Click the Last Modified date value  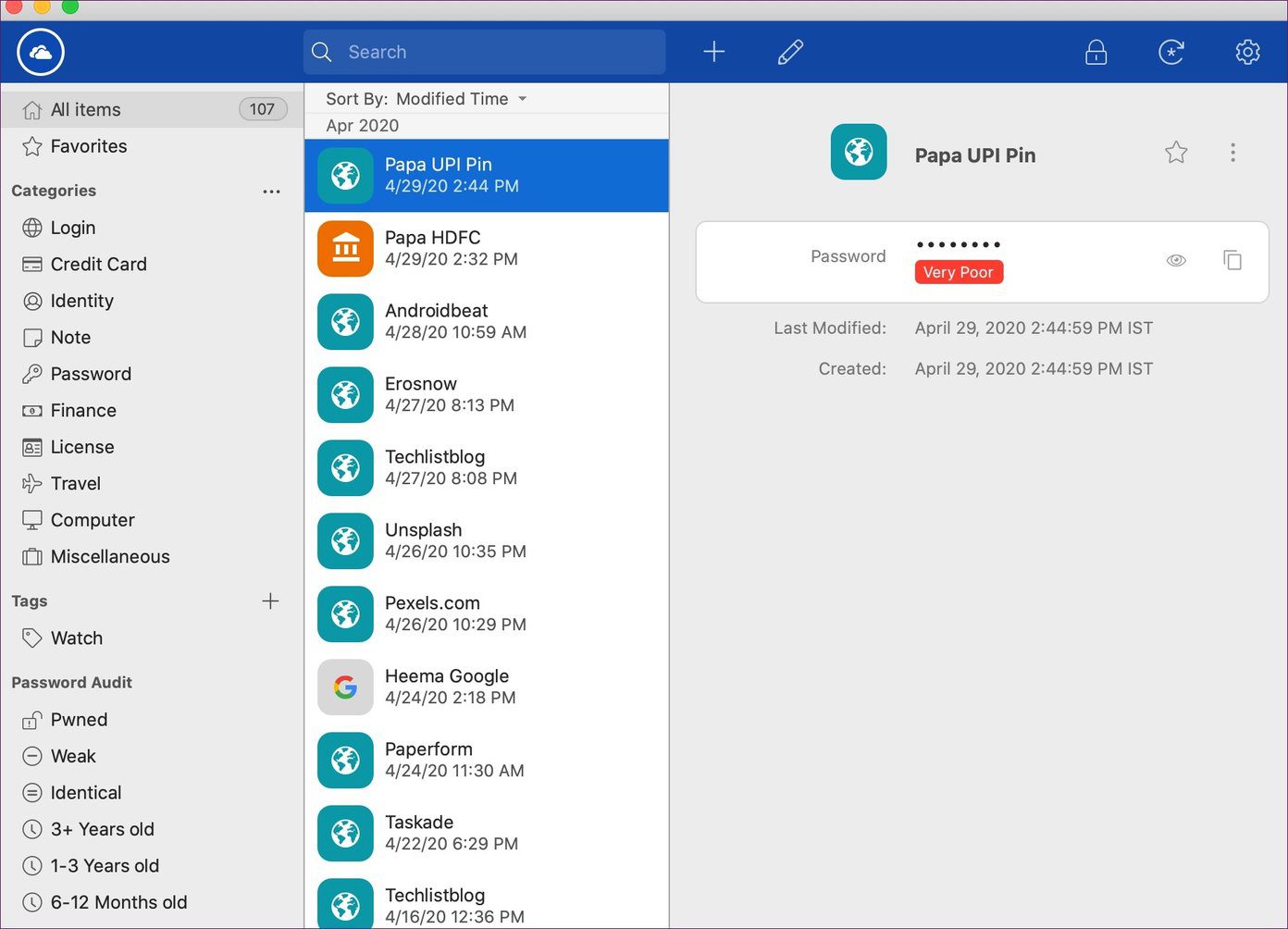tap(1034, 328)
